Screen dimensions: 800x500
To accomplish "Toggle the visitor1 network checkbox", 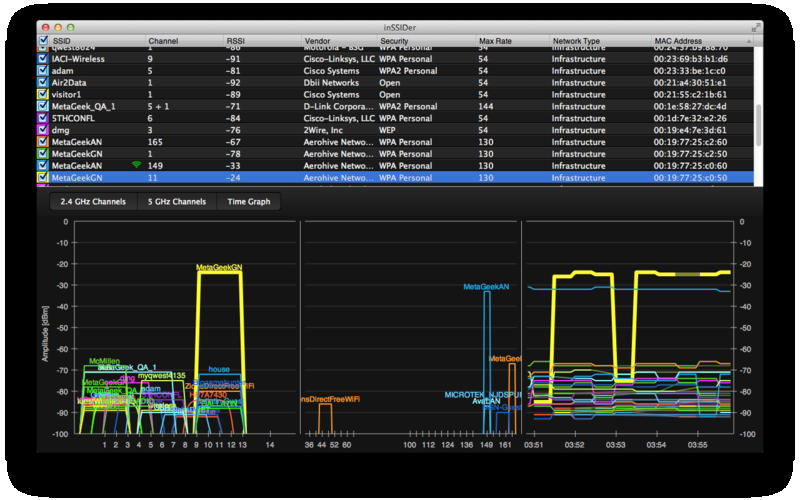I will point(43,94).
